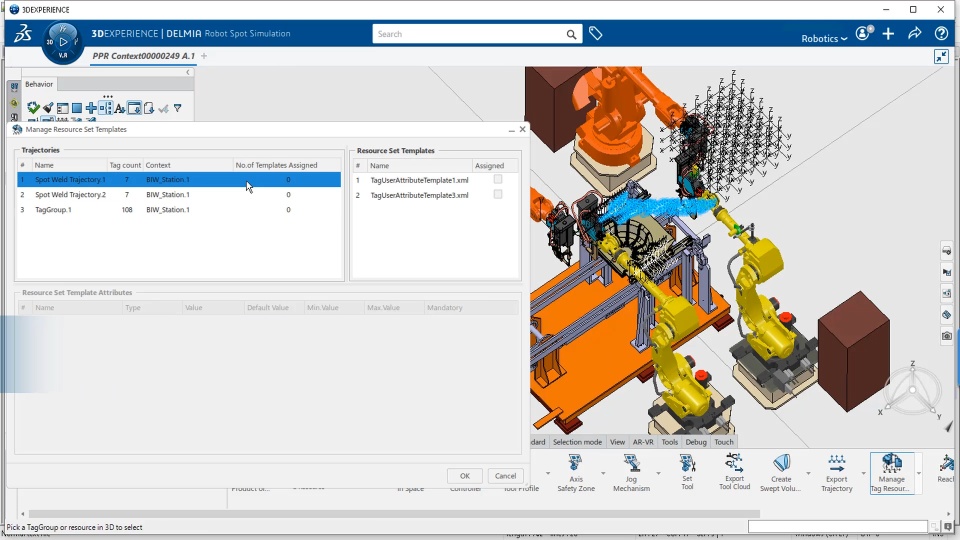Select the paintbrush icon in Behavior toolbar
This screenshot has height=540, width=960.
(48, 108)
